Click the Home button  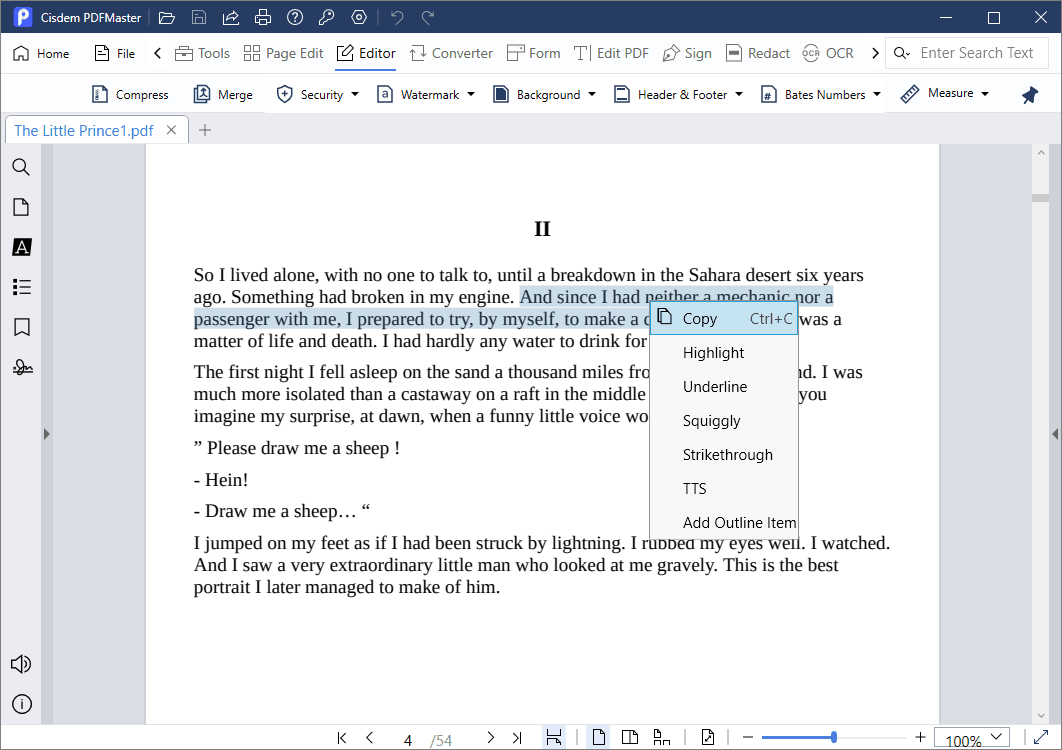coord(41,54)
